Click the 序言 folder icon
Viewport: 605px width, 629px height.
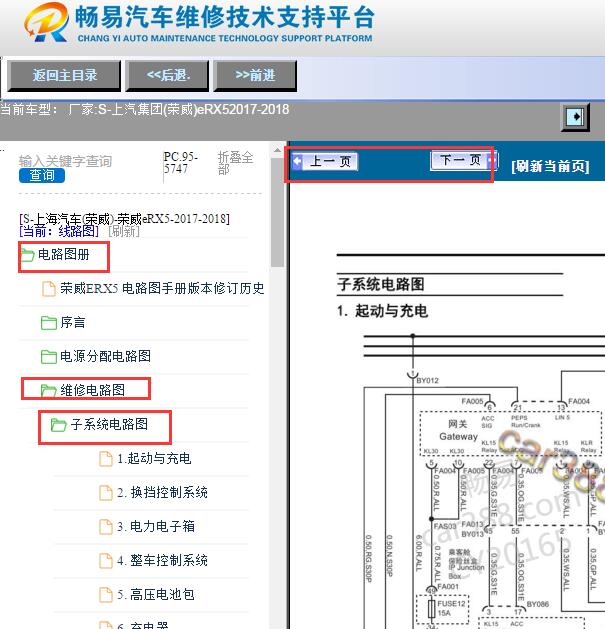[49, 323]
